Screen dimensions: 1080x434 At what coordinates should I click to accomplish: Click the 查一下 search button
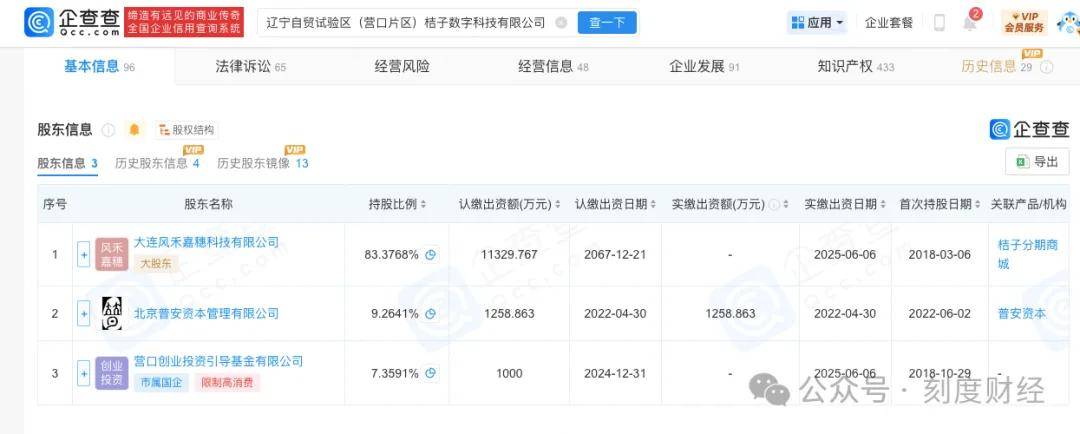[607, 23]
